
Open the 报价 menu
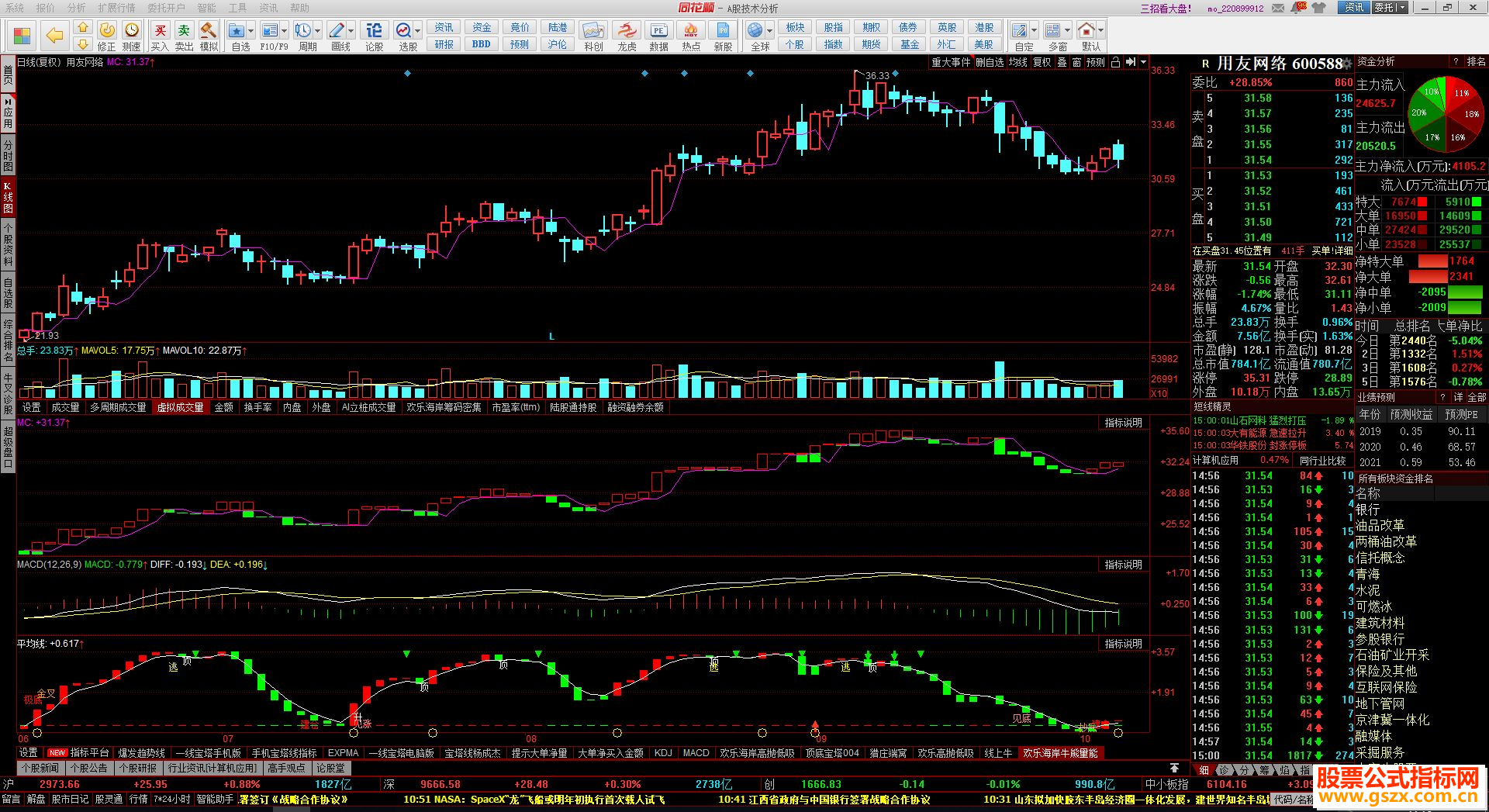pyautogui.click(x=46, y=8)
